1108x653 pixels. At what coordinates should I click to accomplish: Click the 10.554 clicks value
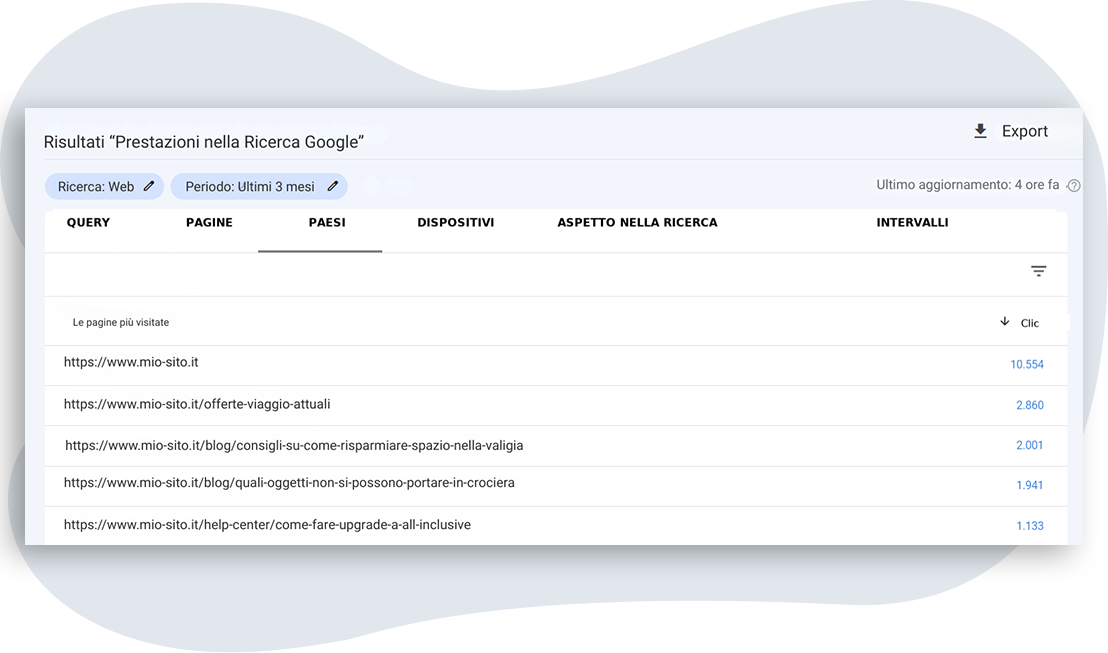pyautogui.click(x=1027, y=365)
